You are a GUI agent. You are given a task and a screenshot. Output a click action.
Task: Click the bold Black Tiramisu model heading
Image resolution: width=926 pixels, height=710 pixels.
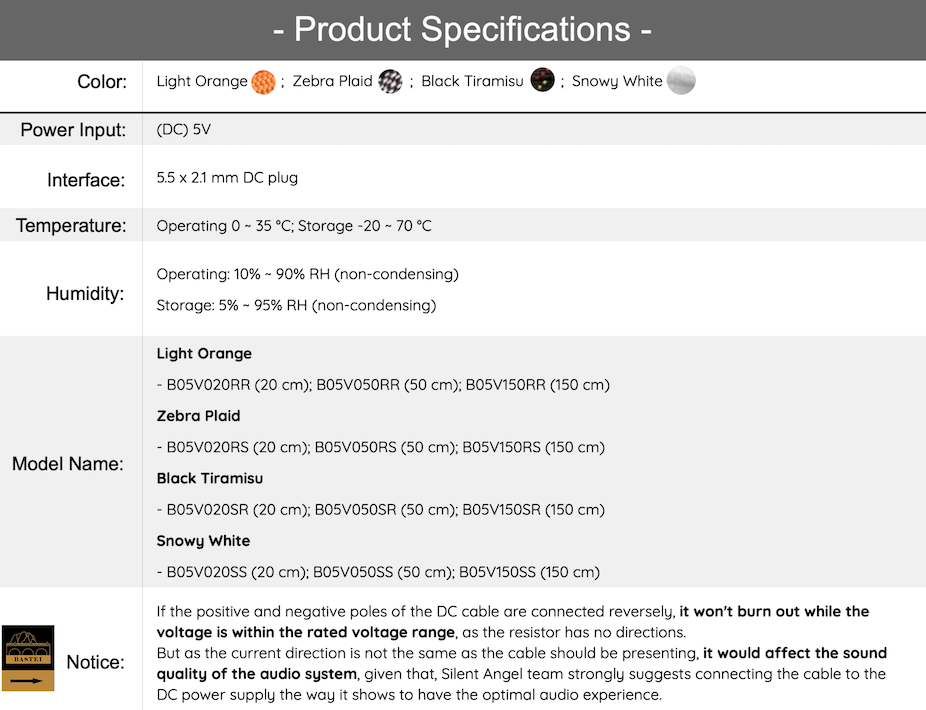[x=209, y=478]
